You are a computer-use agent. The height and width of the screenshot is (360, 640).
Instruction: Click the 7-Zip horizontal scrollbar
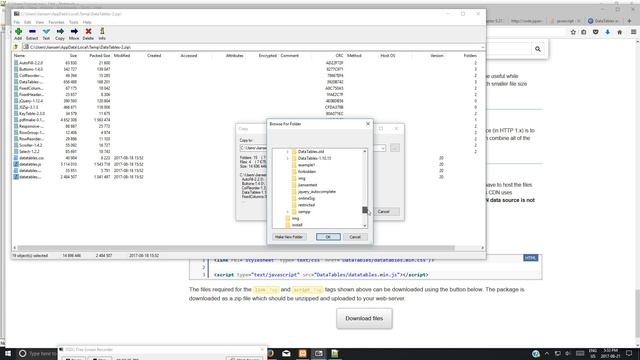pos(236,248)
